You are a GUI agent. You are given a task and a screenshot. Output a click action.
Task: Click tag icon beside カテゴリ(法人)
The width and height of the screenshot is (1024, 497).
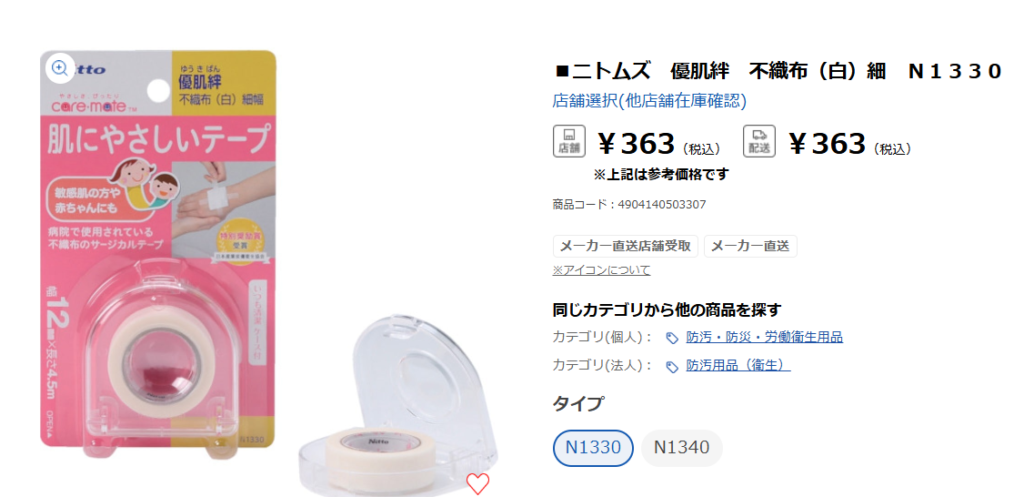tap(671, 366)
